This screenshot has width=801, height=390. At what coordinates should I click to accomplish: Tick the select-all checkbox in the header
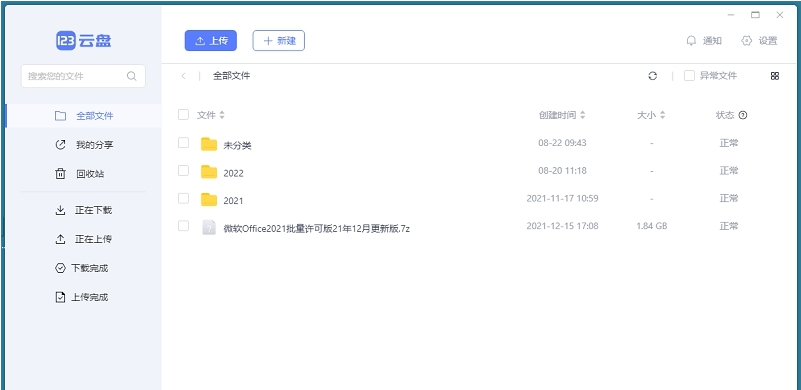[x=183, y=115]
